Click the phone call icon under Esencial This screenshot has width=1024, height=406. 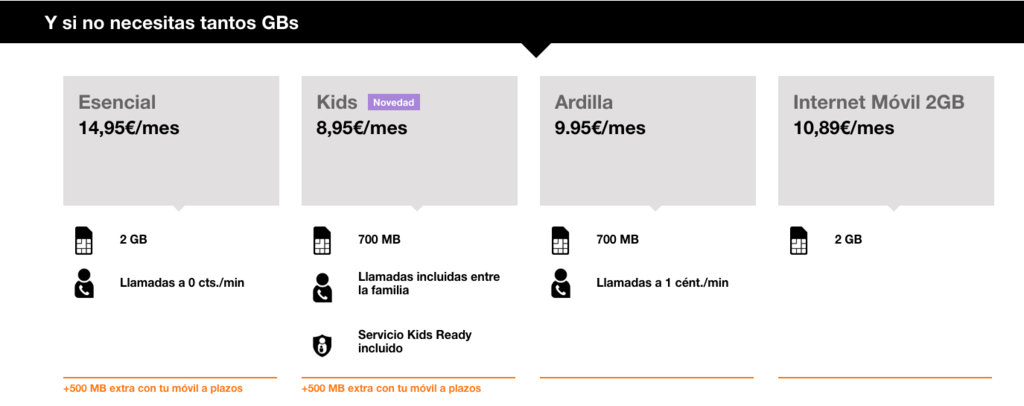pos(83,284)
